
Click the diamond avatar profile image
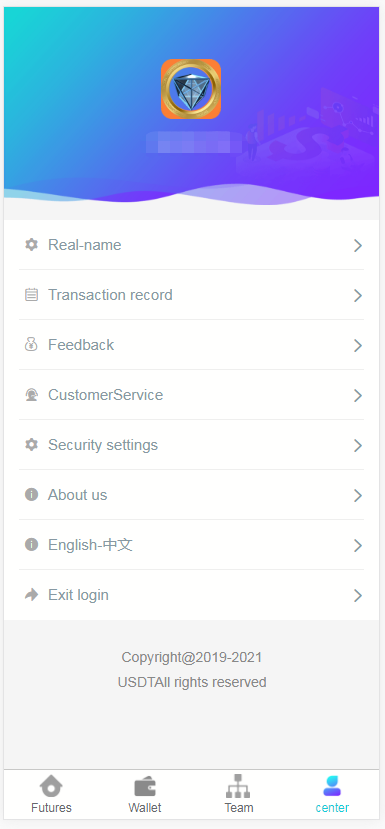(x=191, y=89)
